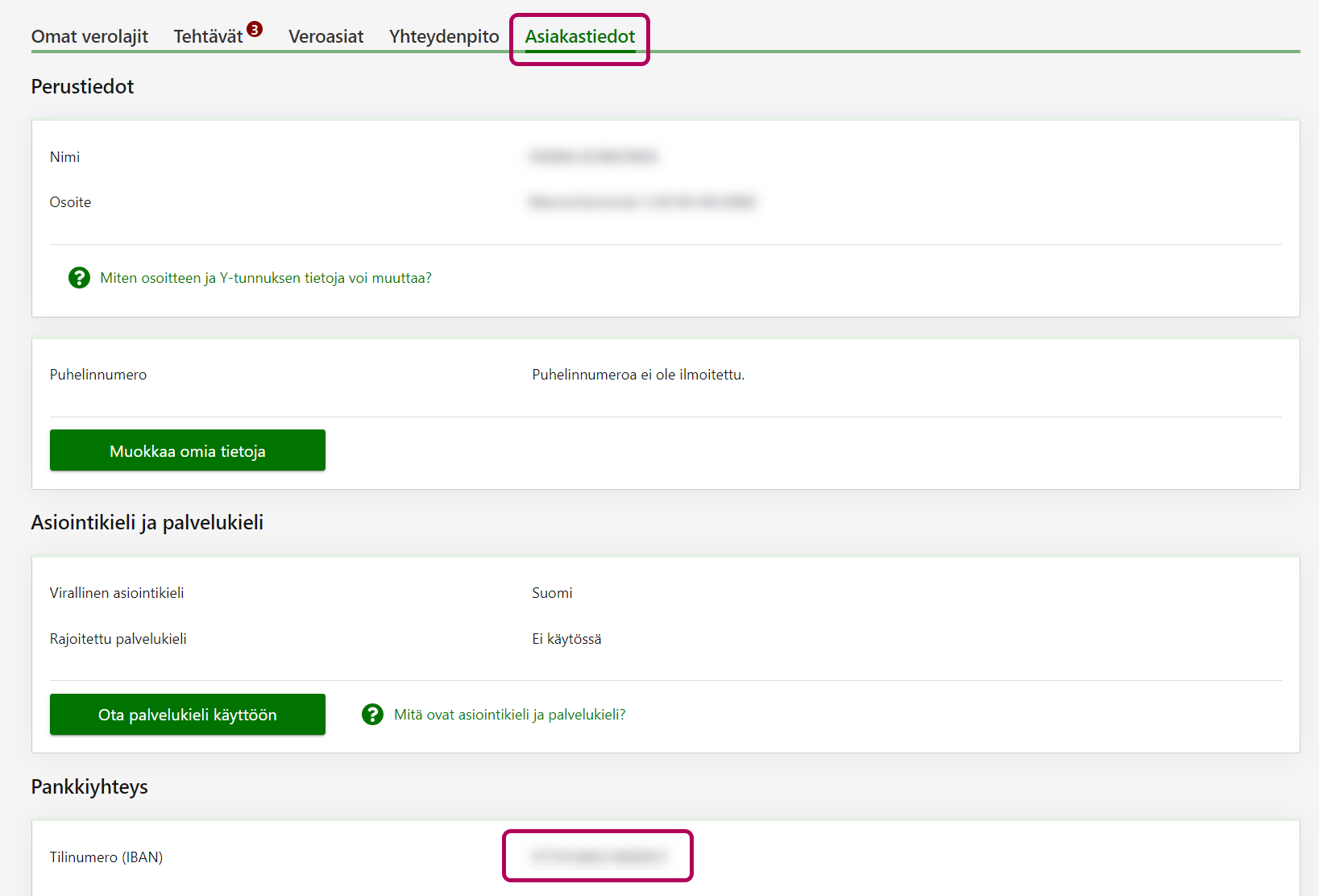
Task: Click the question mark icon beside language help
Action: (x=372, y=715)
